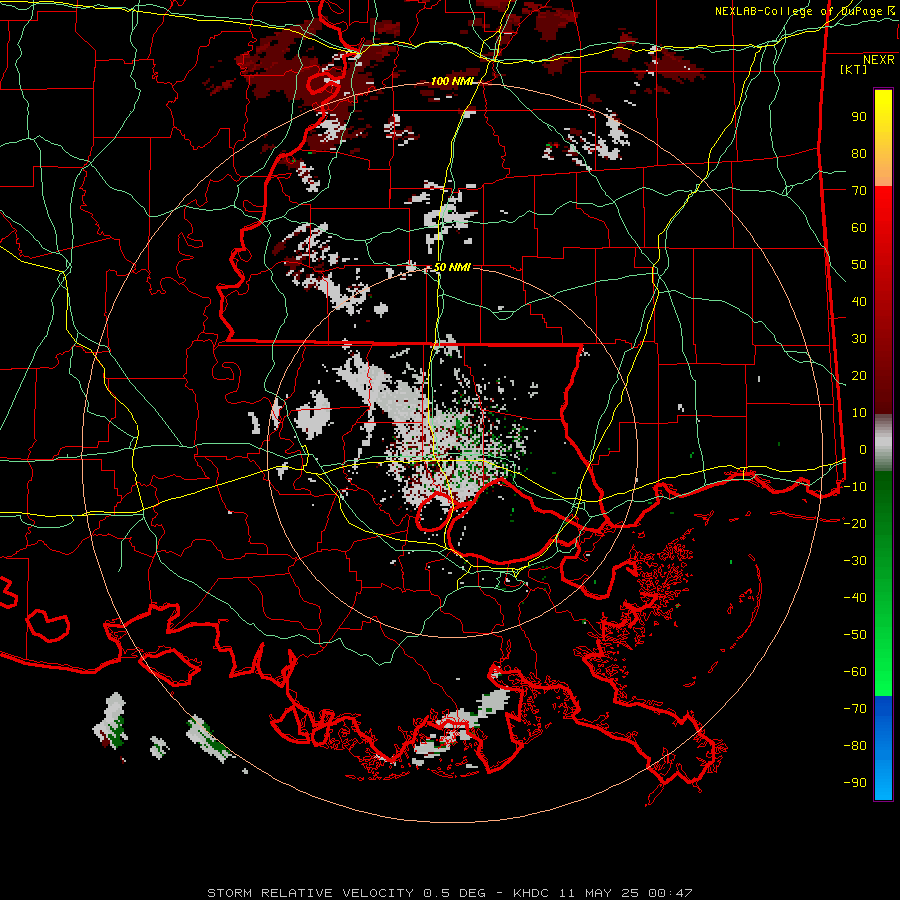Click the -40 value on the velocity scale
The width and height of the screenshot is (900, 900).
click(855, 598)
